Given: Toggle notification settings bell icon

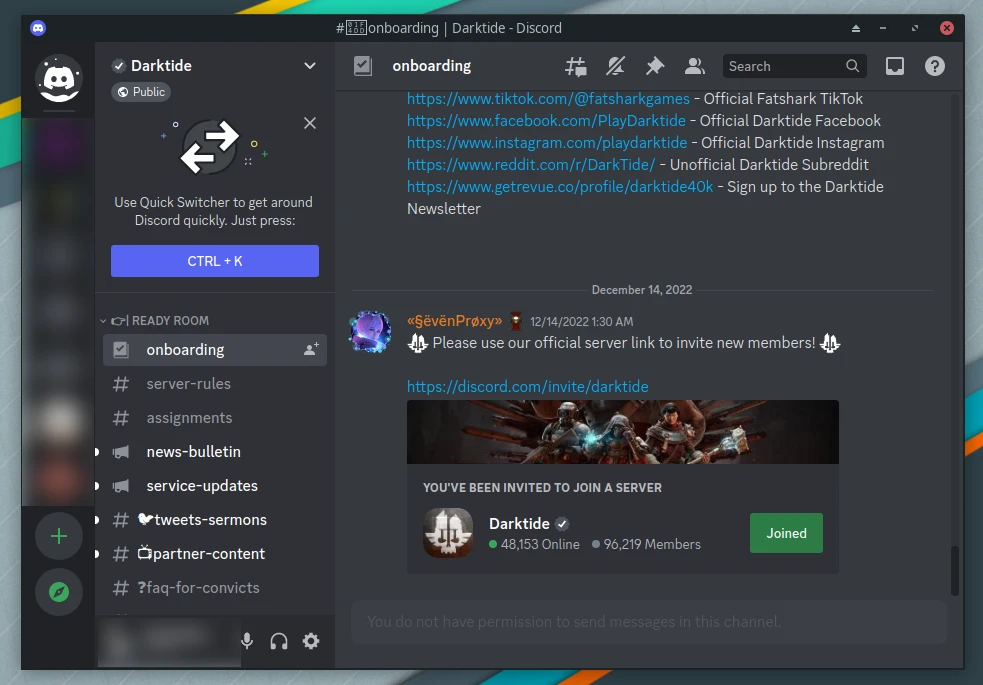Looking at the screenshot, I should pos(615,66).
